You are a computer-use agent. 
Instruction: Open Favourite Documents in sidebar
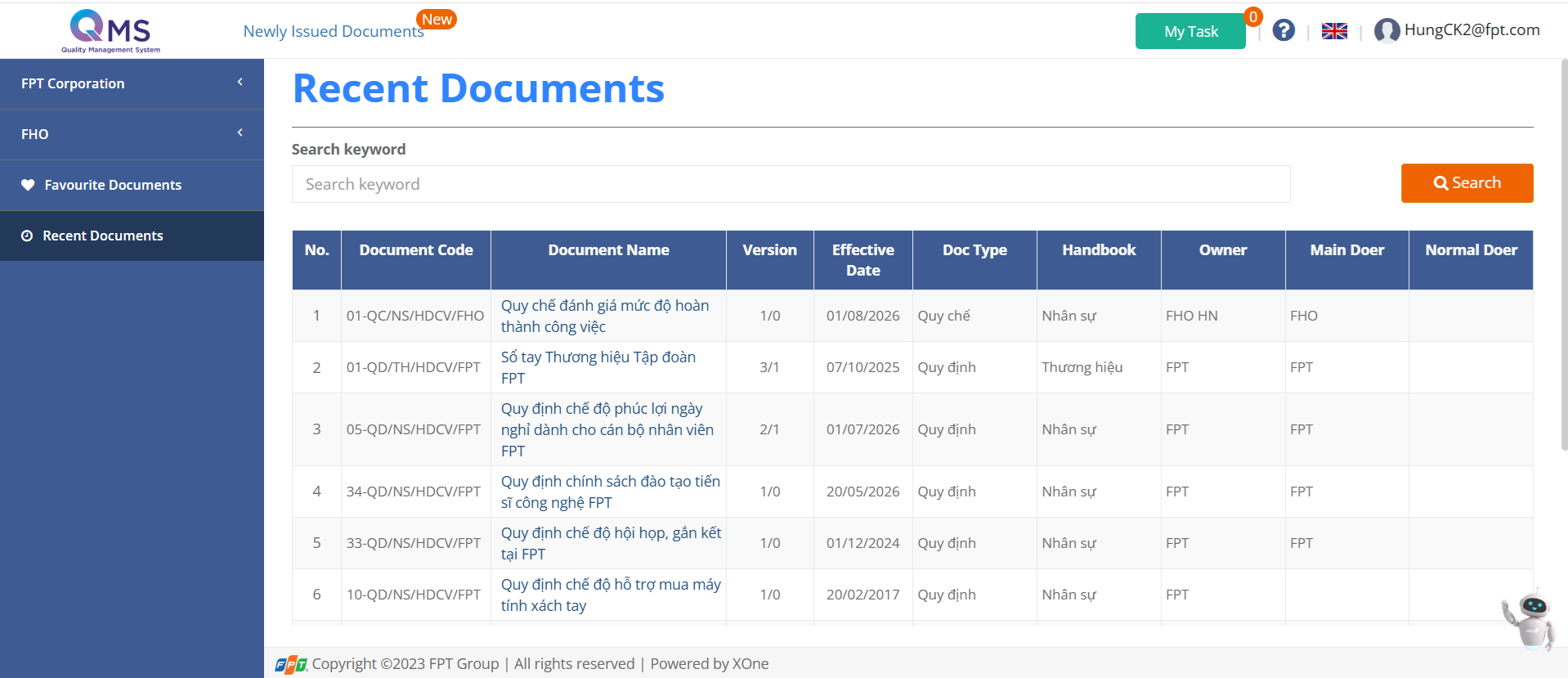[132, 185]
